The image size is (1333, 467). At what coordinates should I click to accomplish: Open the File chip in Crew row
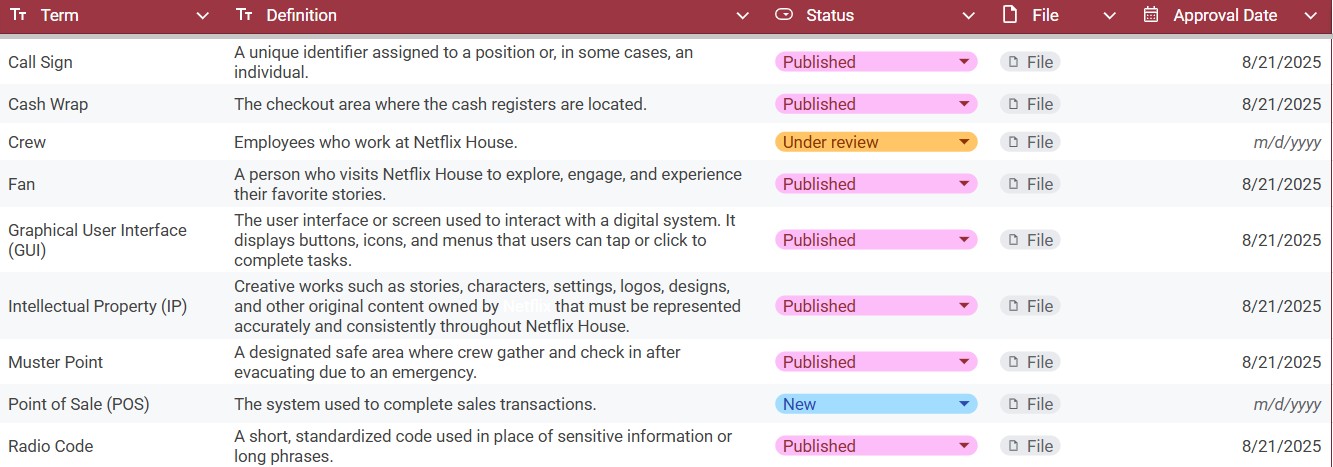coord(1030,142)
